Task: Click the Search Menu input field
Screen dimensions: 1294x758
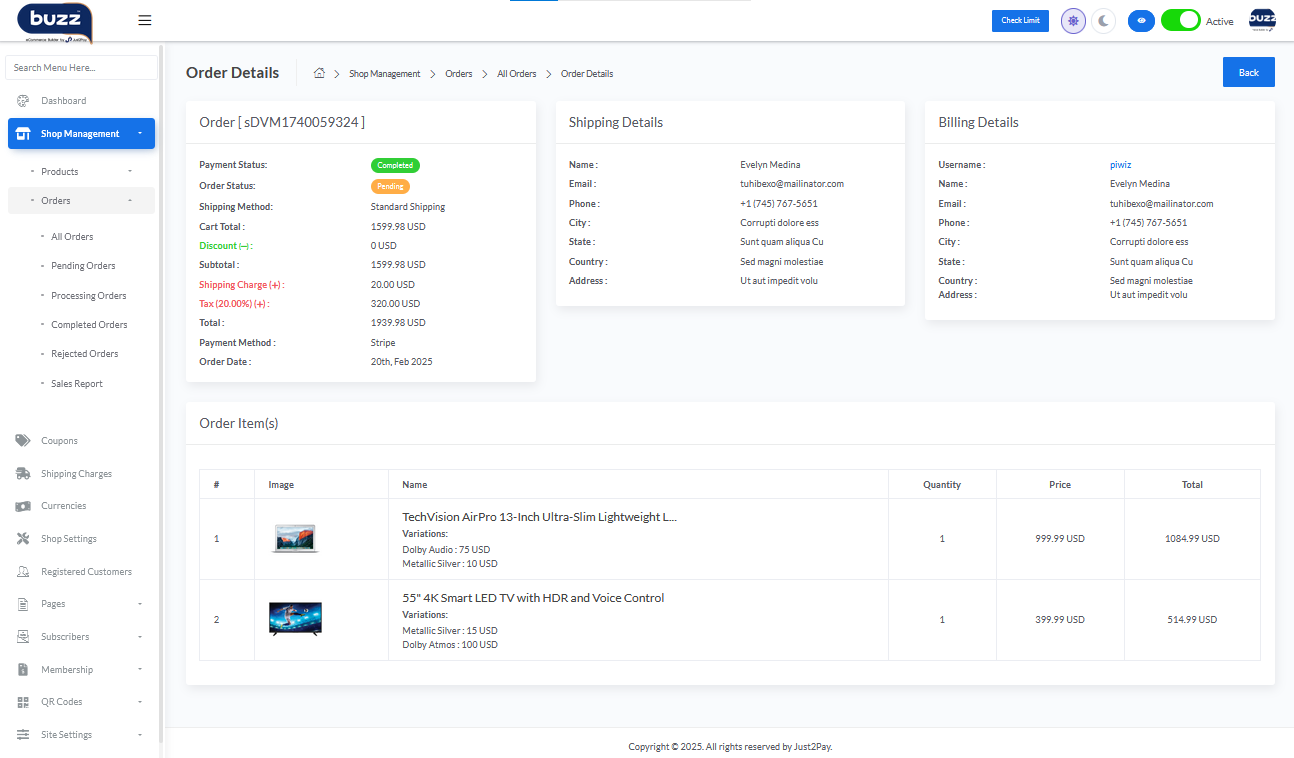Action: tap(81, 68)
